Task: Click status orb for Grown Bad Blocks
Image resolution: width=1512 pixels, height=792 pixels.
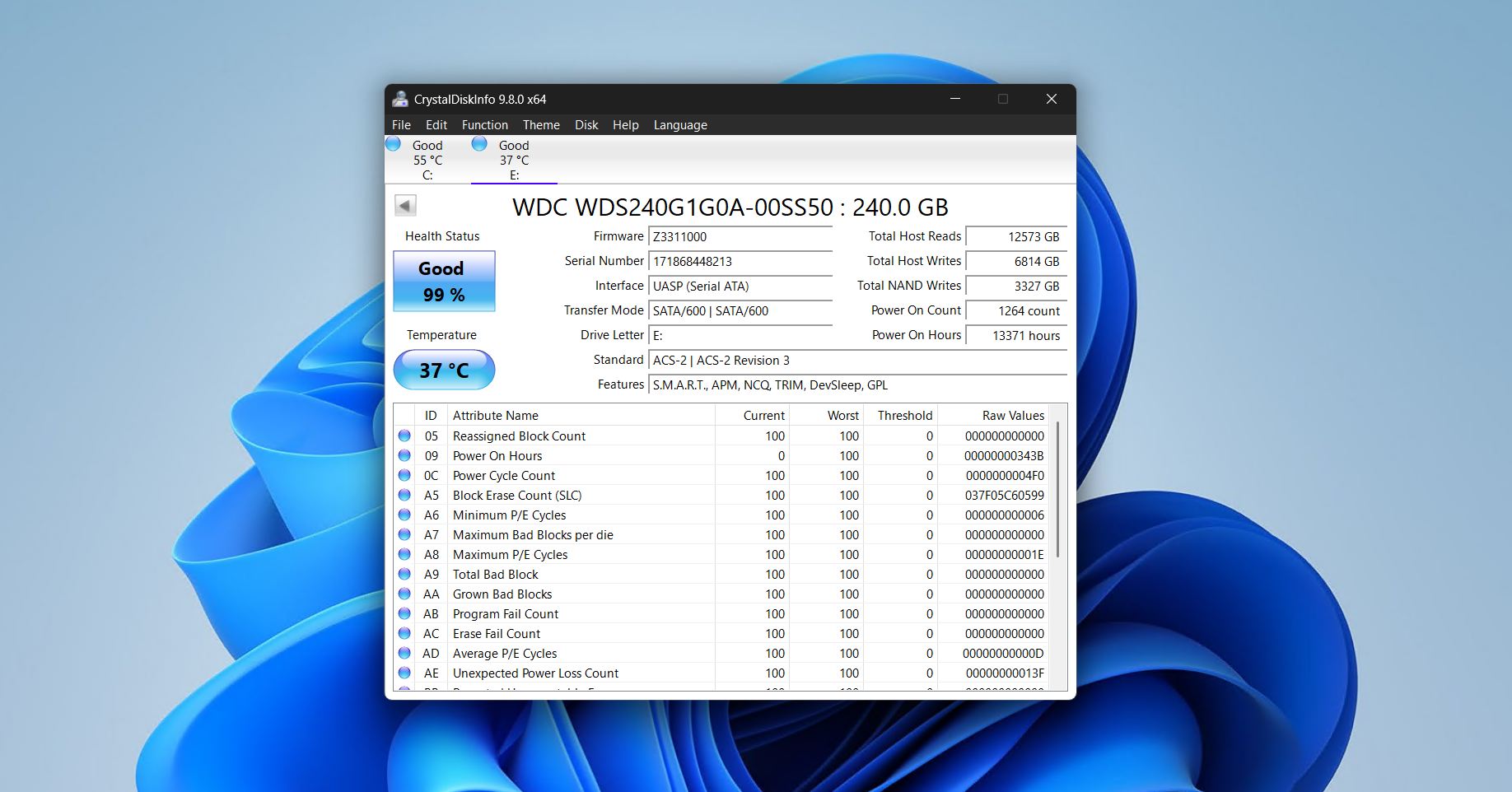Action: coord(404,594)
